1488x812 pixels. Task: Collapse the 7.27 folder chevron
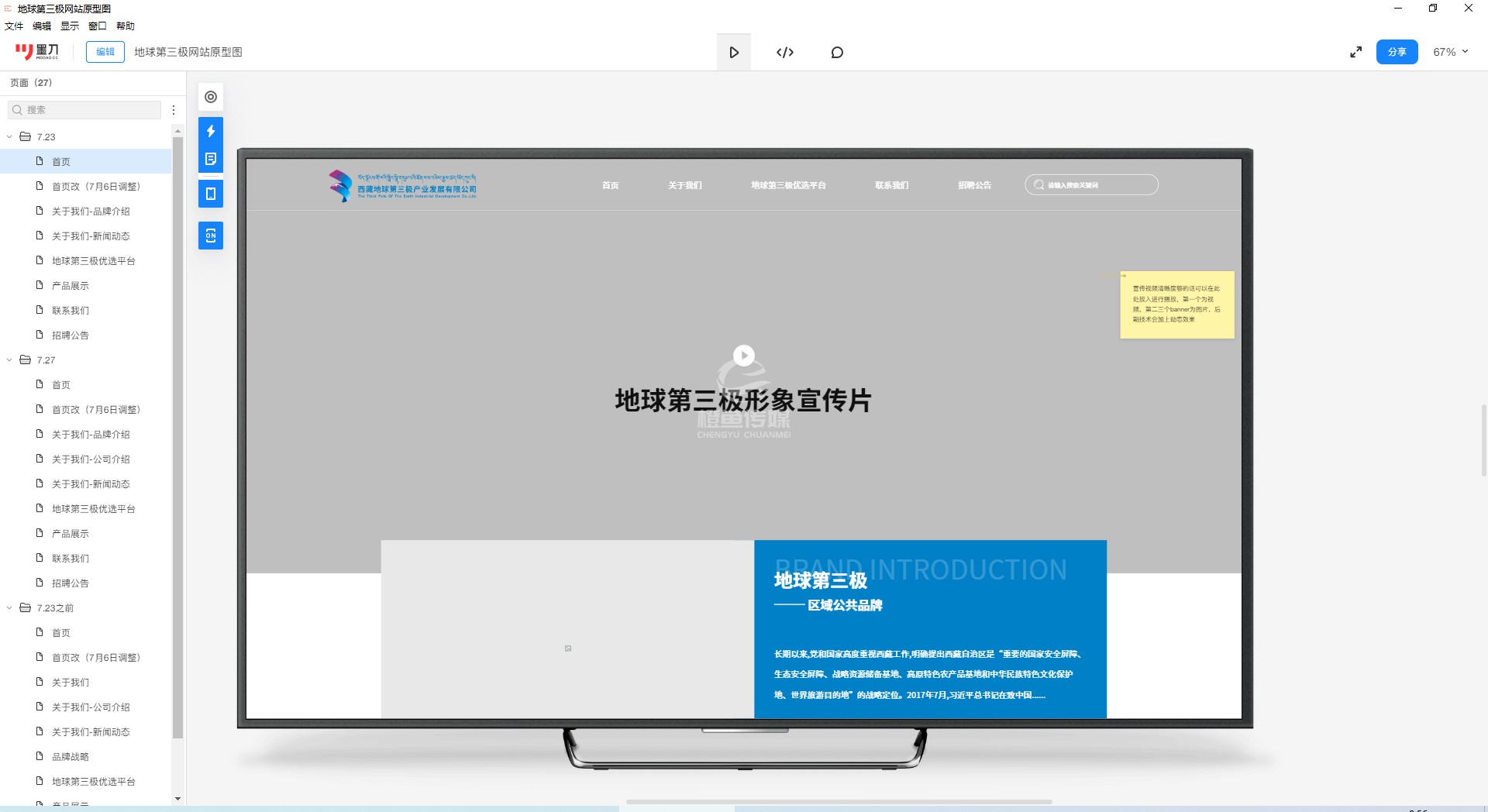9,360
